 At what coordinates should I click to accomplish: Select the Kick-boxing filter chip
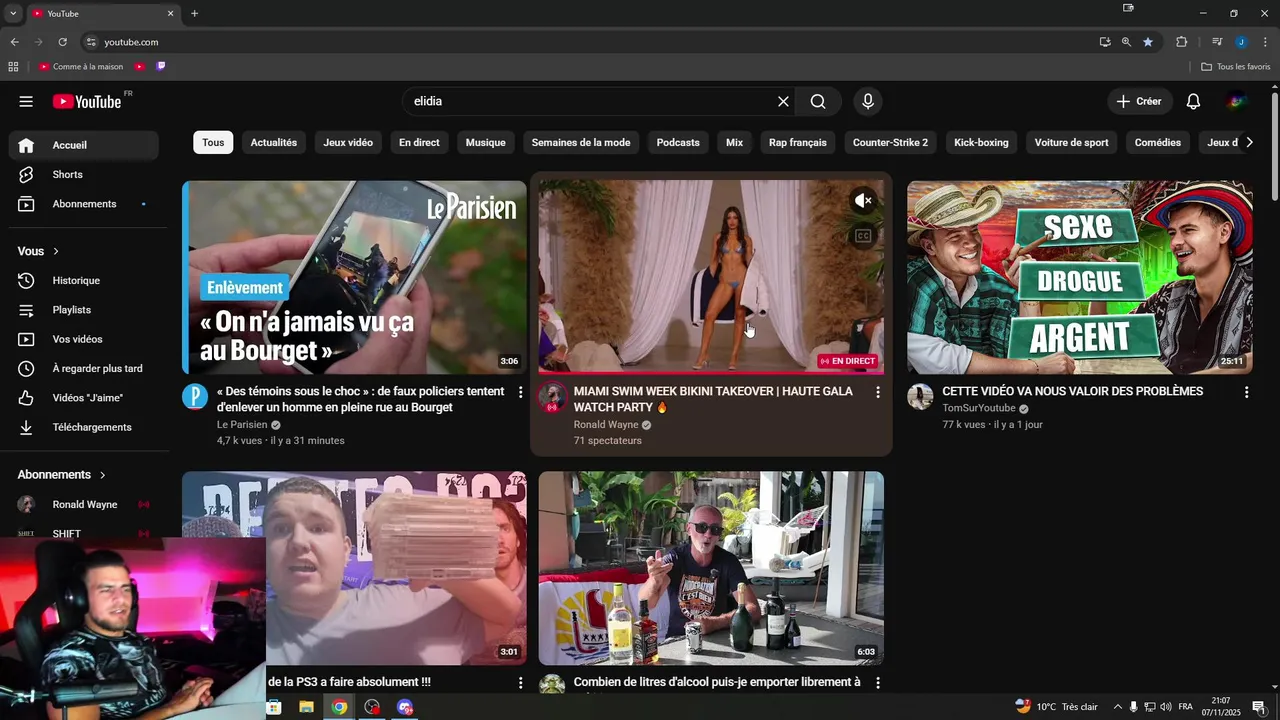coord(981,142)
